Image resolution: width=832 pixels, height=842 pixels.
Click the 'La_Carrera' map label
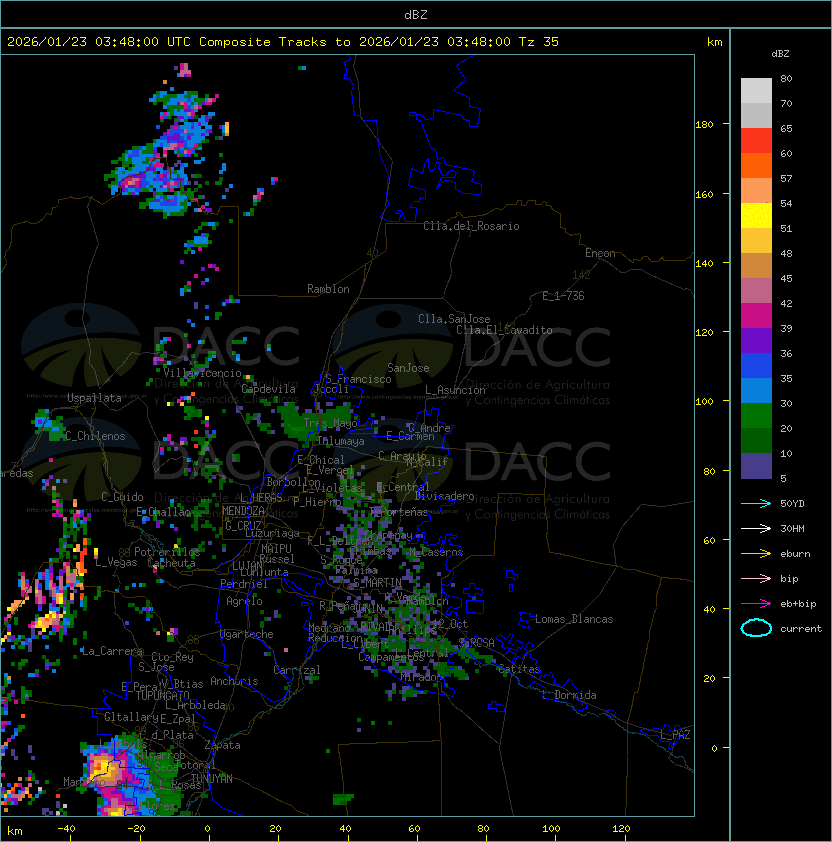(x=111, y=651)
